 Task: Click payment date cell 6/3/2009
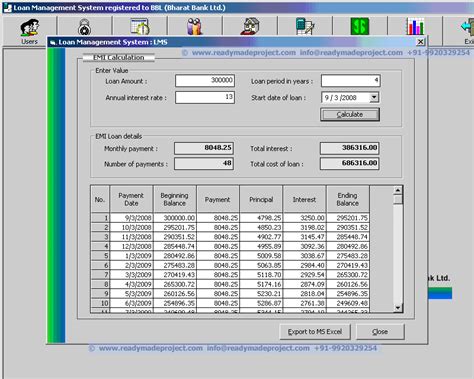point(131,303)
